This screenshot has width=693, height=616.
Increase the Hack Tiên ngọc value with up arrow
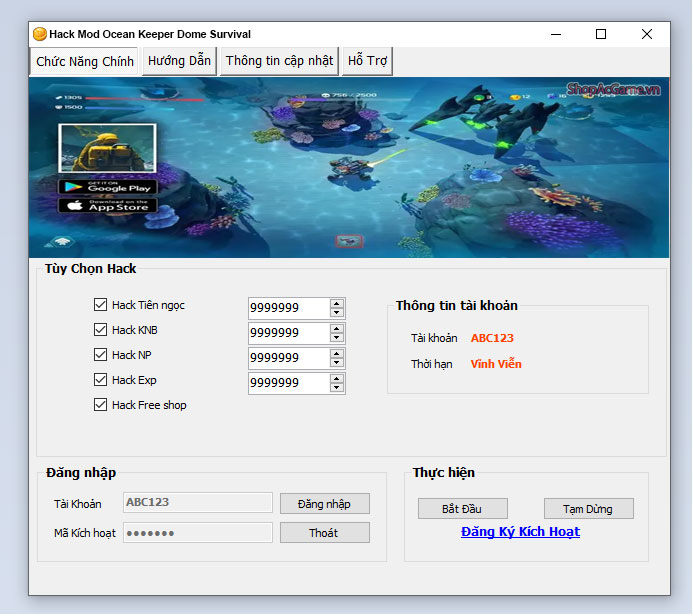coord(337,304)
